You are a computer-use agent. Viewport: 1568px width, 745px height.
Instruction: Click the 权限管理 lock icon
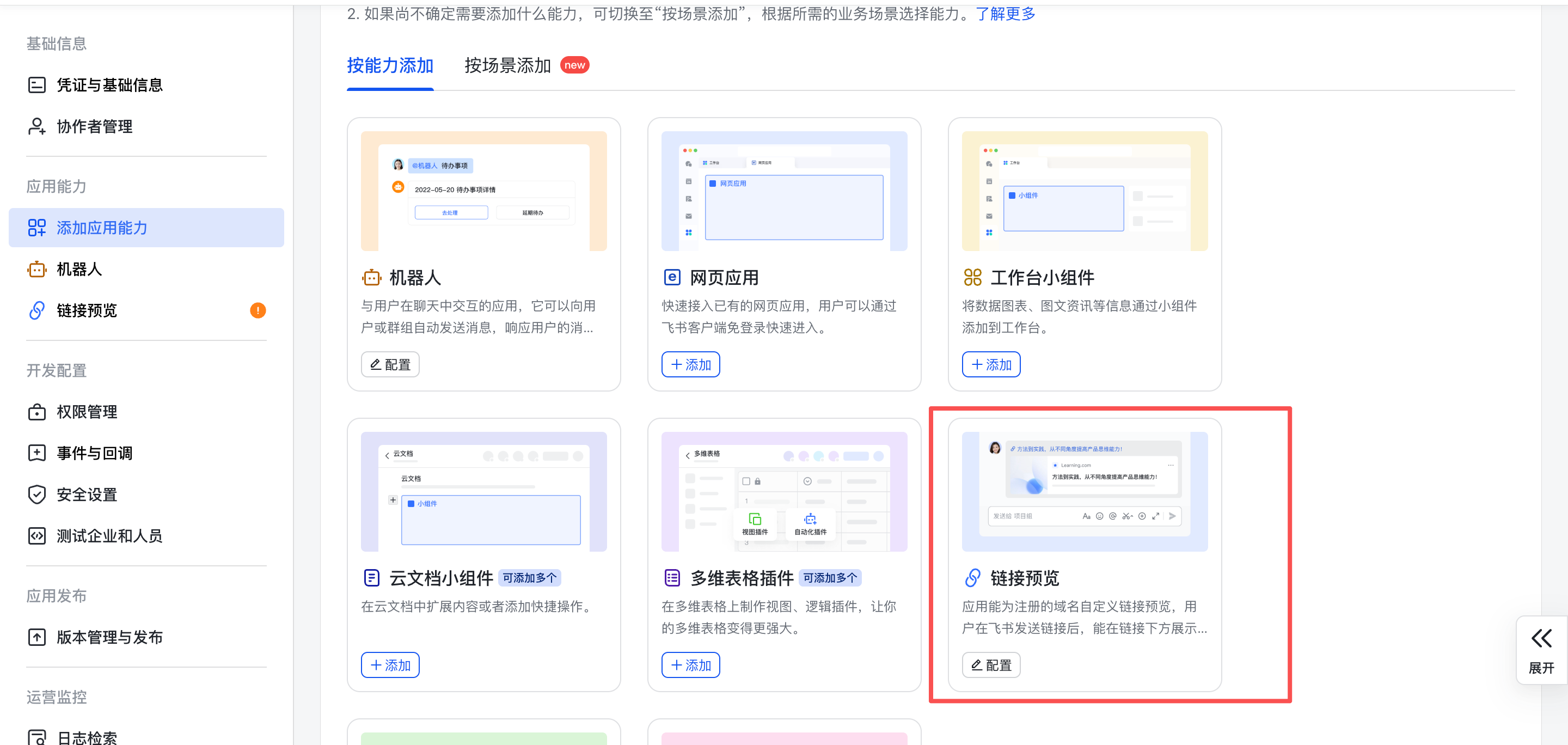tap(36, 412)
